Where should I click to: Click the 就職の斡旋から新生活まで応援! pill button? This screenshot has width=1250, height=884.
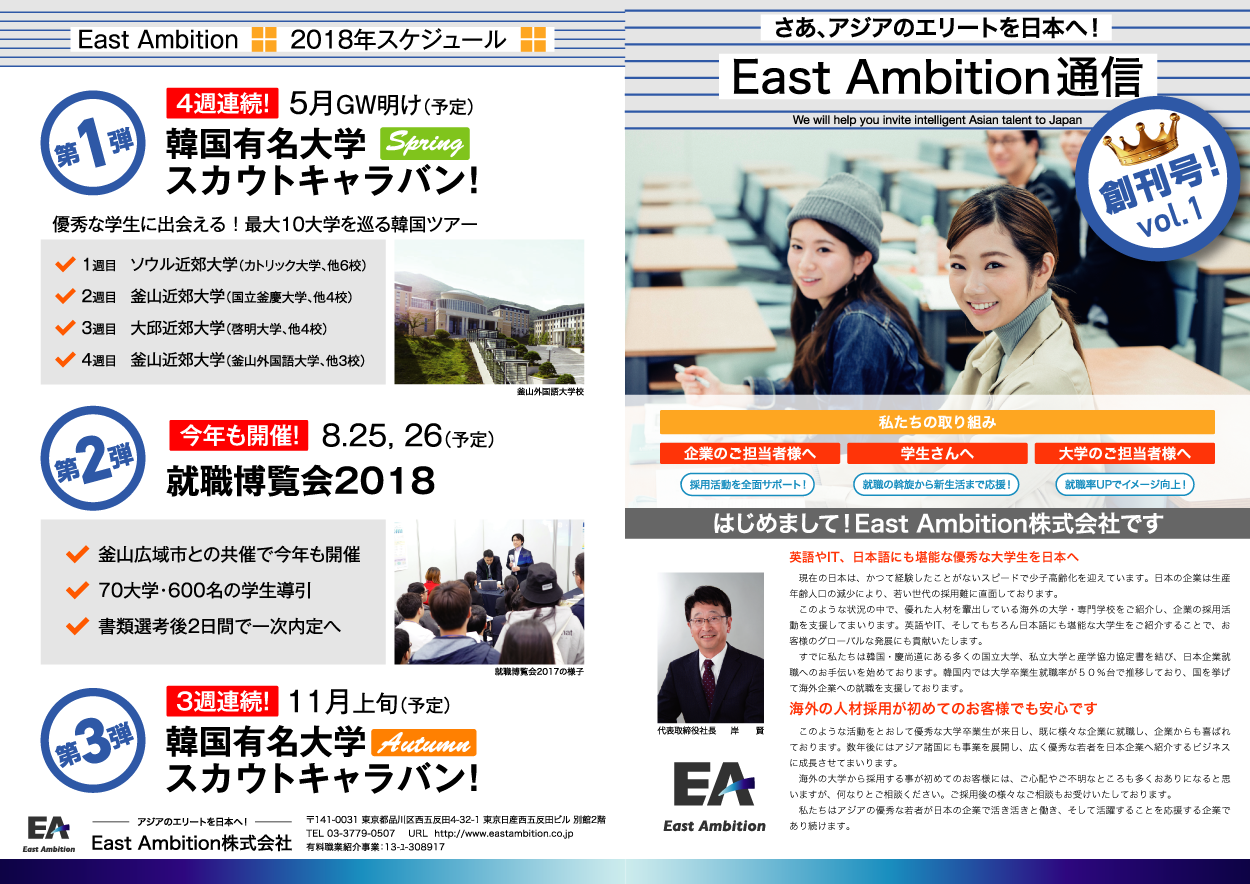pyautogui.click(x=937, y=485)
